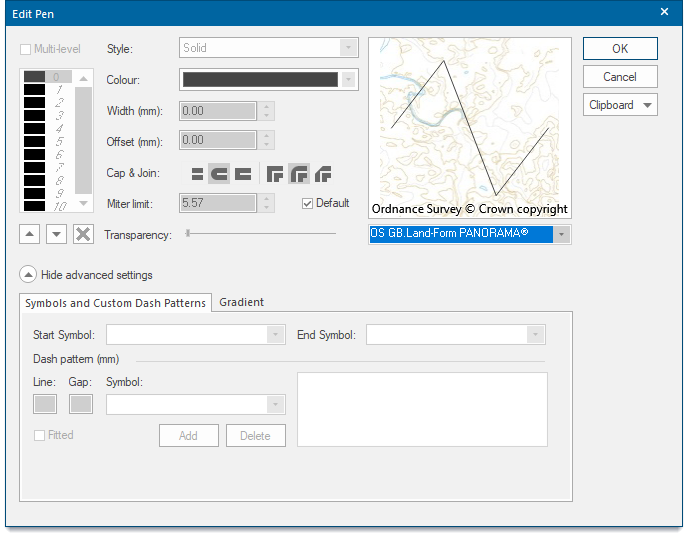The height and width of the screenshot is (538, 689).
Task: Open the Style dropdown showing Solid
Action: click(x=268, y=47)
